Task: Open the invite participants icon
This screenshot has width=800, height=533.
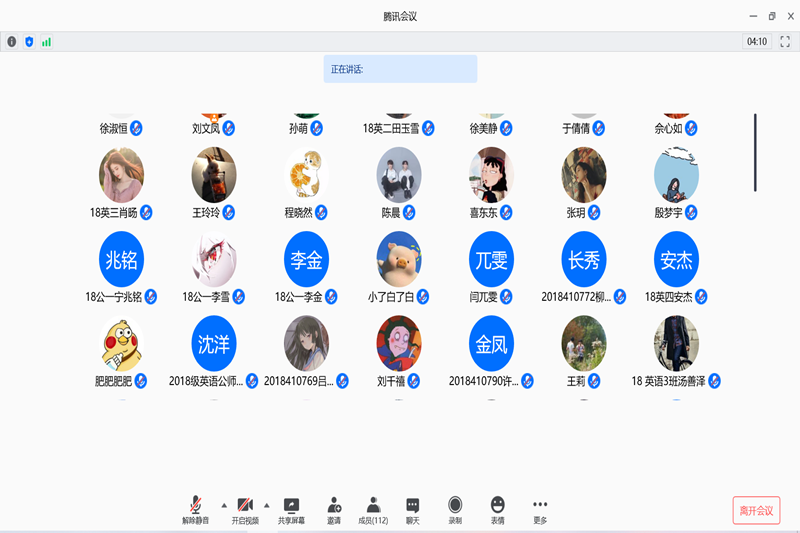Action: point(333,510)
